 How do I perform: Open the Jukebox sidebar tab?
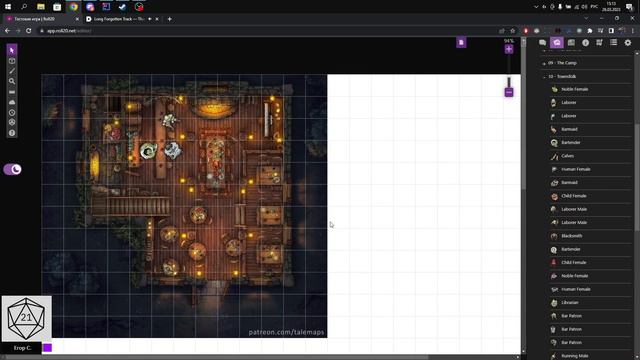tap(599, 42)
